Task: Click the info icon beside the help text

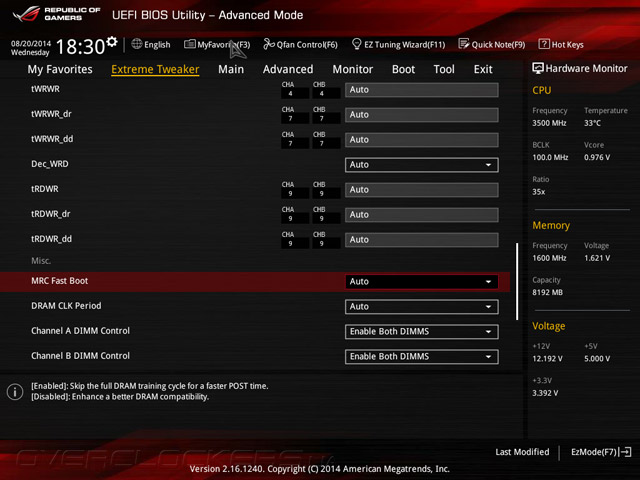Action: coord(15,392)
